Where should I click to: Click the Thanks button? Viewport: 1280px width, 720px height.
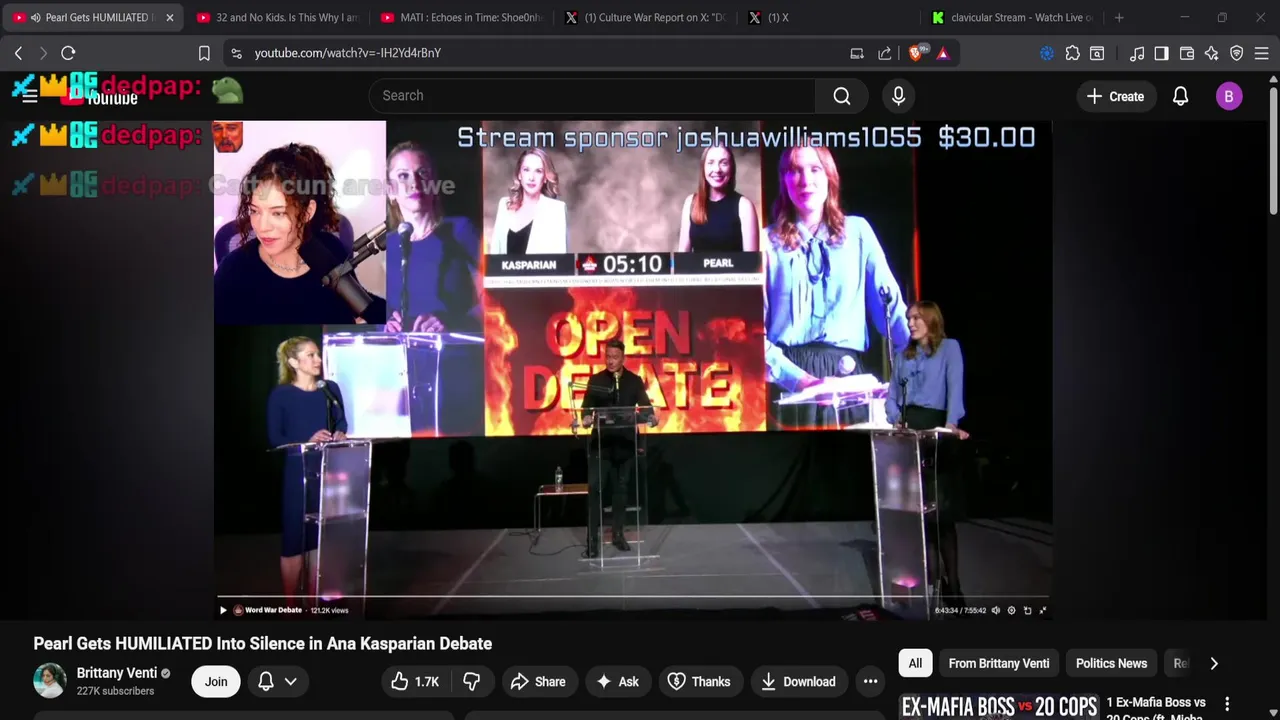point(700,681)
